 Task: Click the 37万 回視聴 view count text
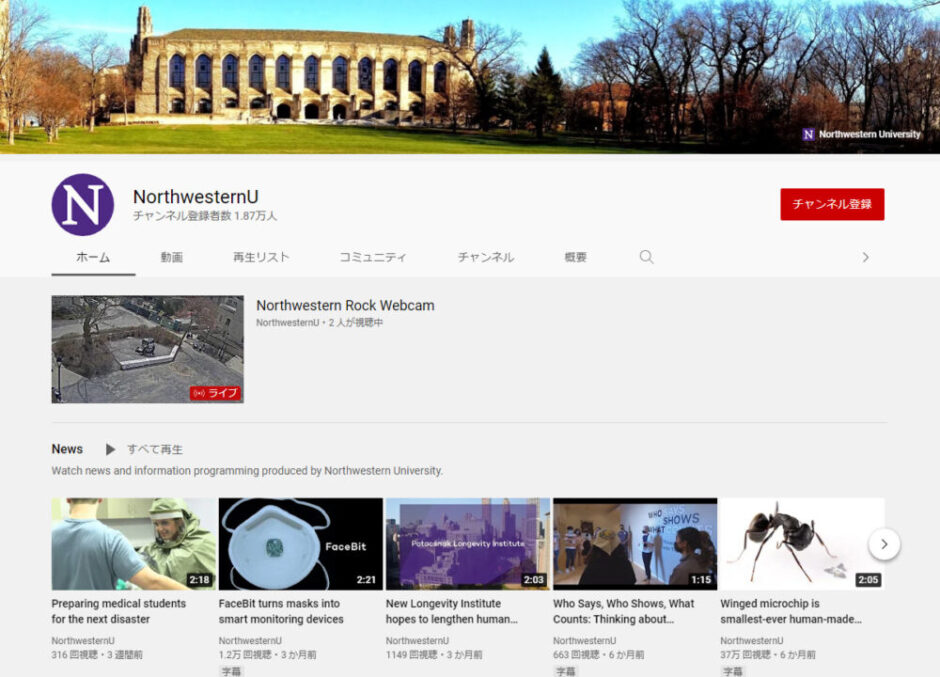click(x=746, y=655)
